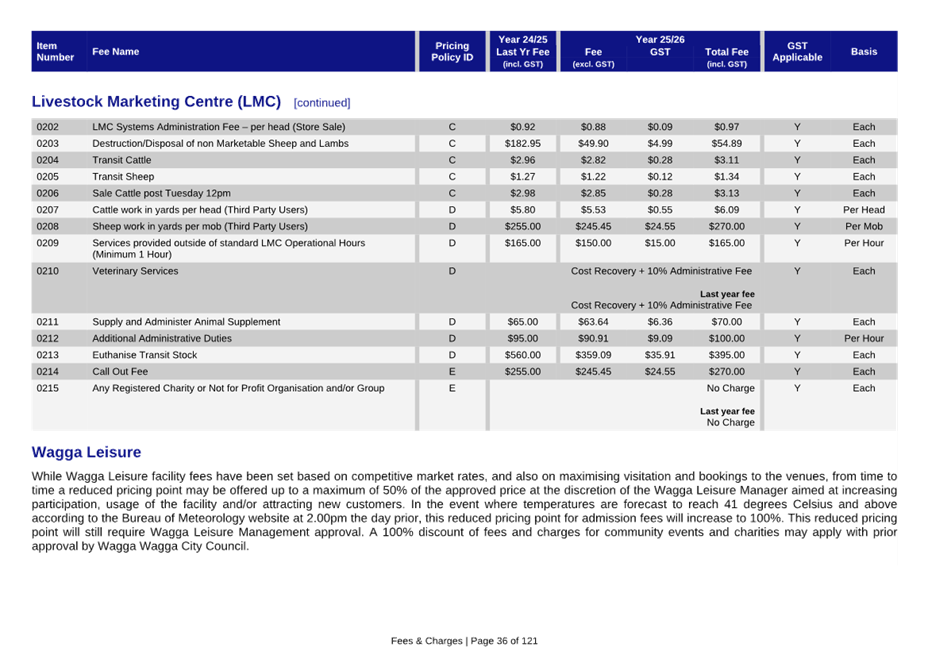Select the 'Livestock Marketing Centre (LMC)' heading

tap(156, 101)
